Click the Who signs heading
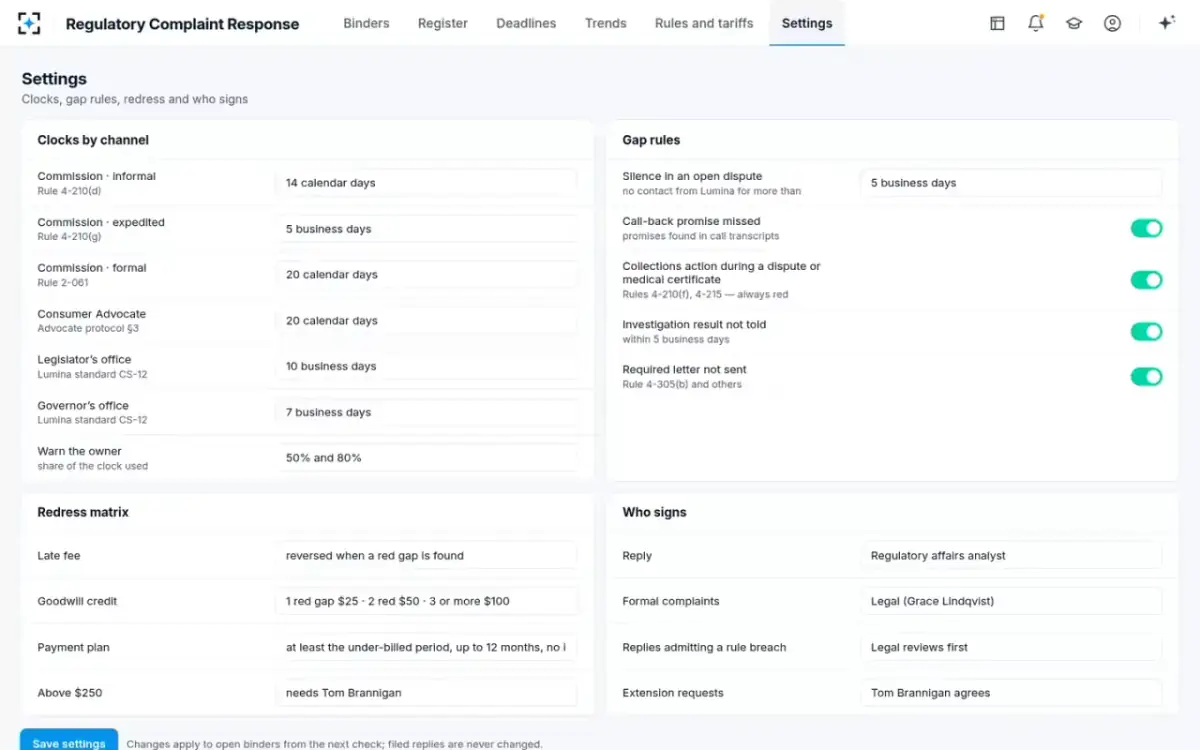The height and width of the screenshot is (750, 1200). [x=654, y=512]
